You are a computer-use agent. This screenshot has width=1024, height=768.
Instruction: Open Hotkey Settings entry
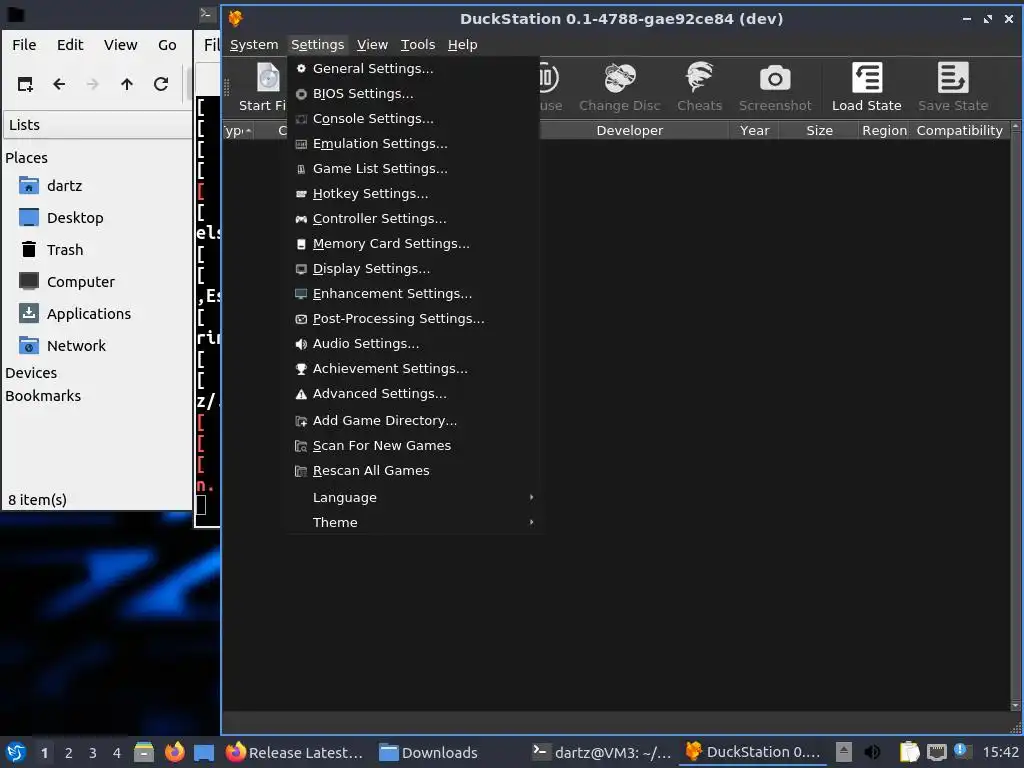pos(413,193)
